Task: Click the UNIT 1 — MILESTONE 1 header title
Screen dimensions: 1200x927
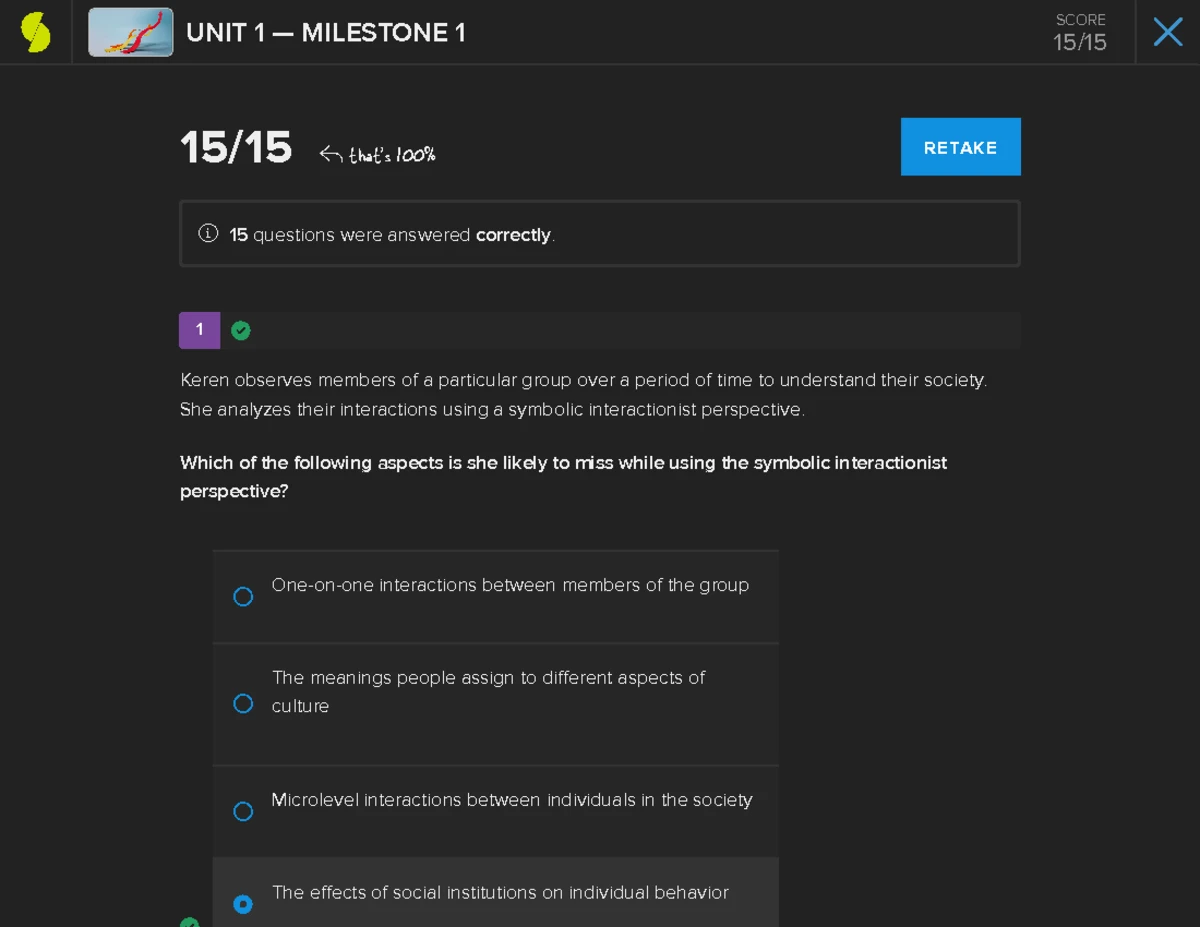Action: pyautogui.click(x=323, y=32)
